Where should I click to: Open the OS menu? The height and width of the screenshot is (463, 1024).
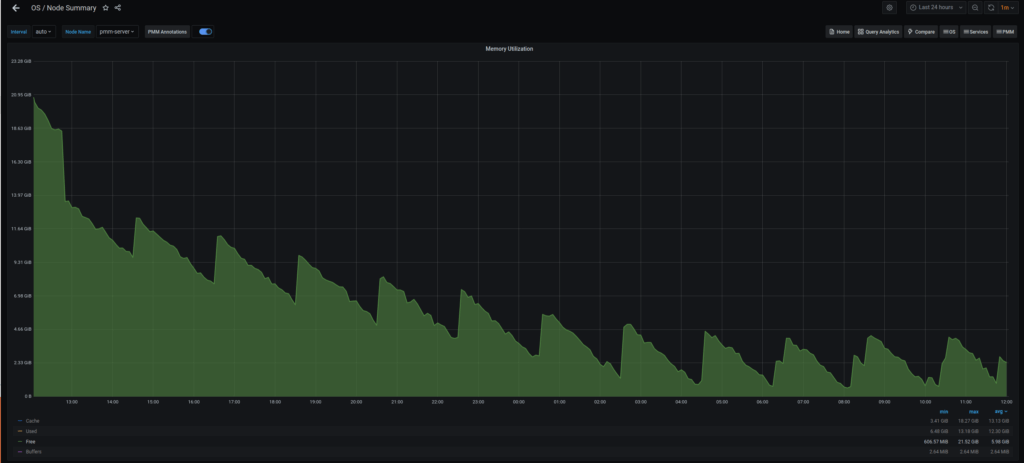pos(949,32)
